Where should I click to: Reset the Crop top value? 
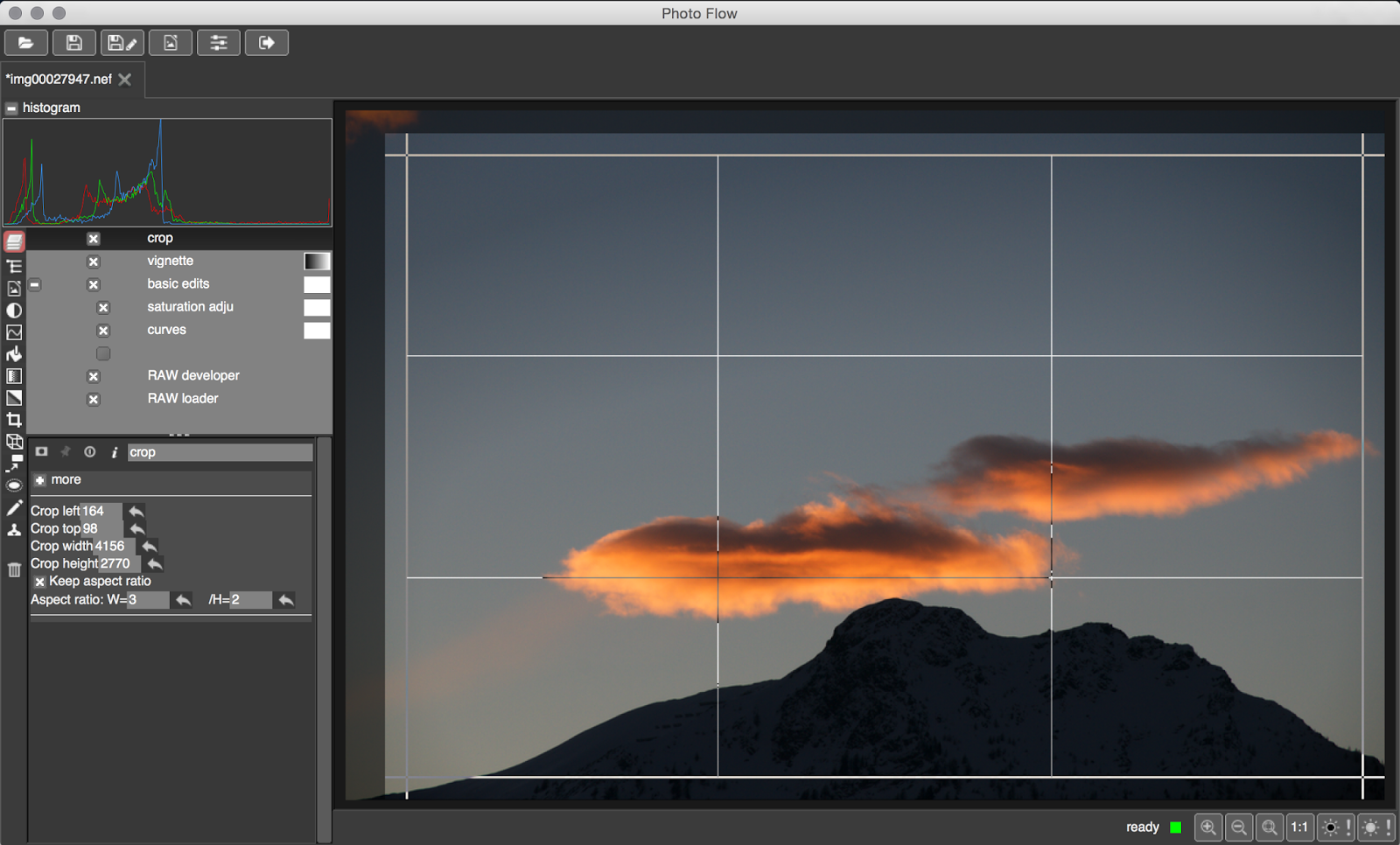point(137,528)
